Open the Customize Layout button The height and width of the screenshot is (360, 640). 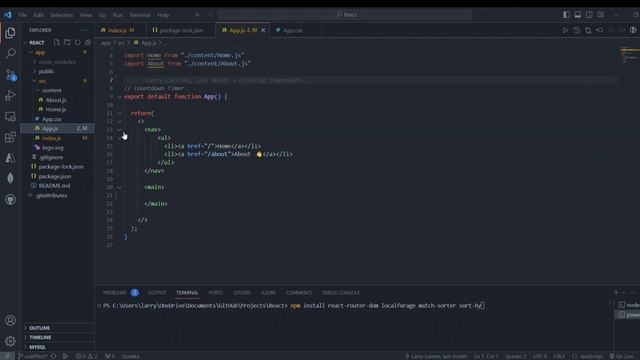tap(600, 15)
